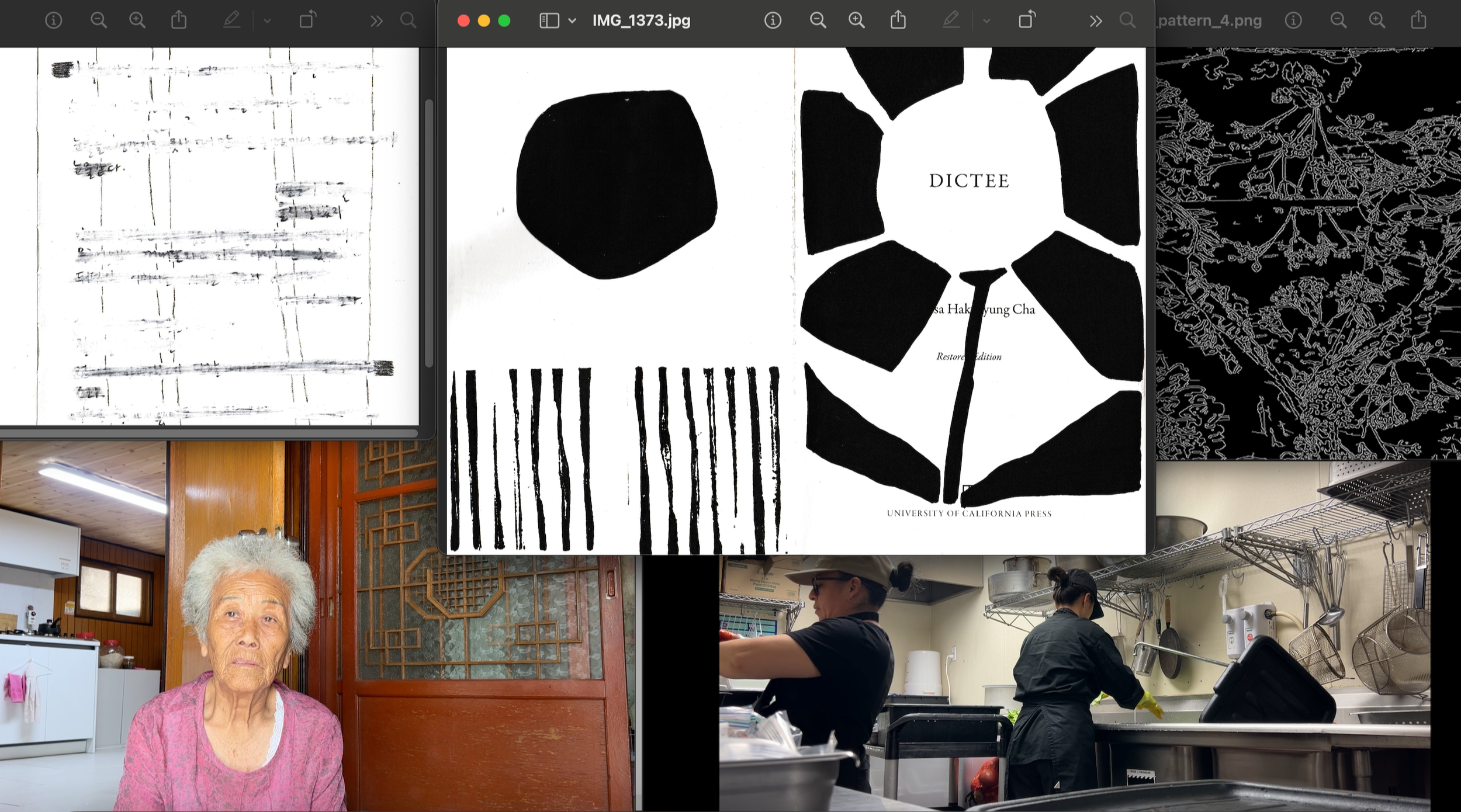Expand overflow chevrons in left window toolbar
Image resolution: width=1461 pixels, height=812 pixels.
point(376,21)
